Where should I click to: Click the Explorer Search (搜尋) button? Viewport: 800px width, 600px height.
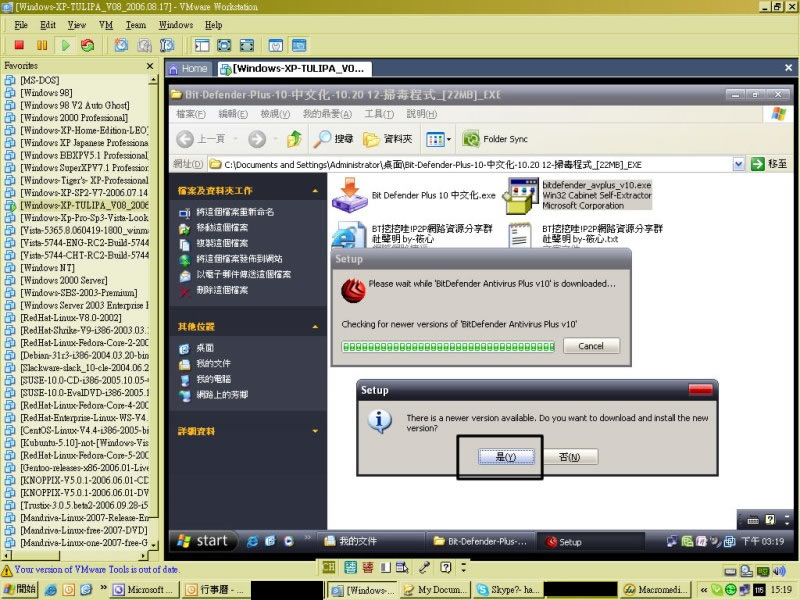pyautogui.click(x=333, y=138)
